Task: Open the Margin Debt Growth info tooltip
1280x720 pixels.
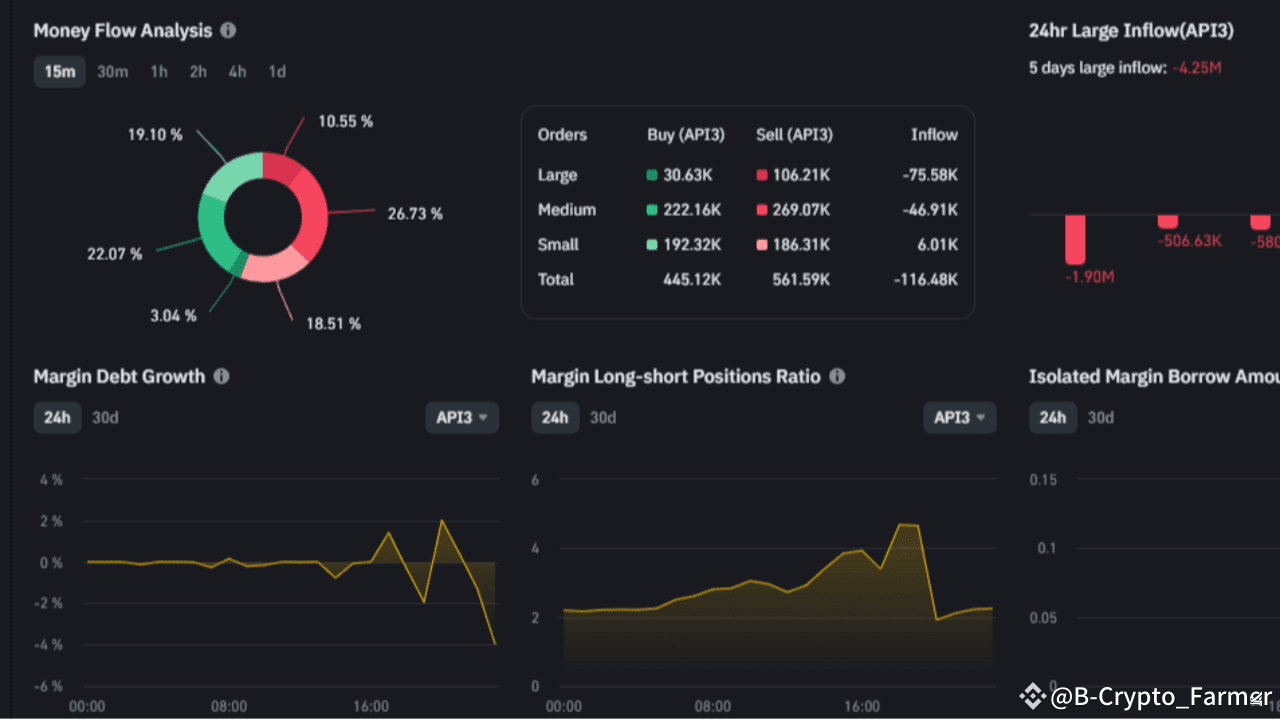Action: tap(222, 377)
